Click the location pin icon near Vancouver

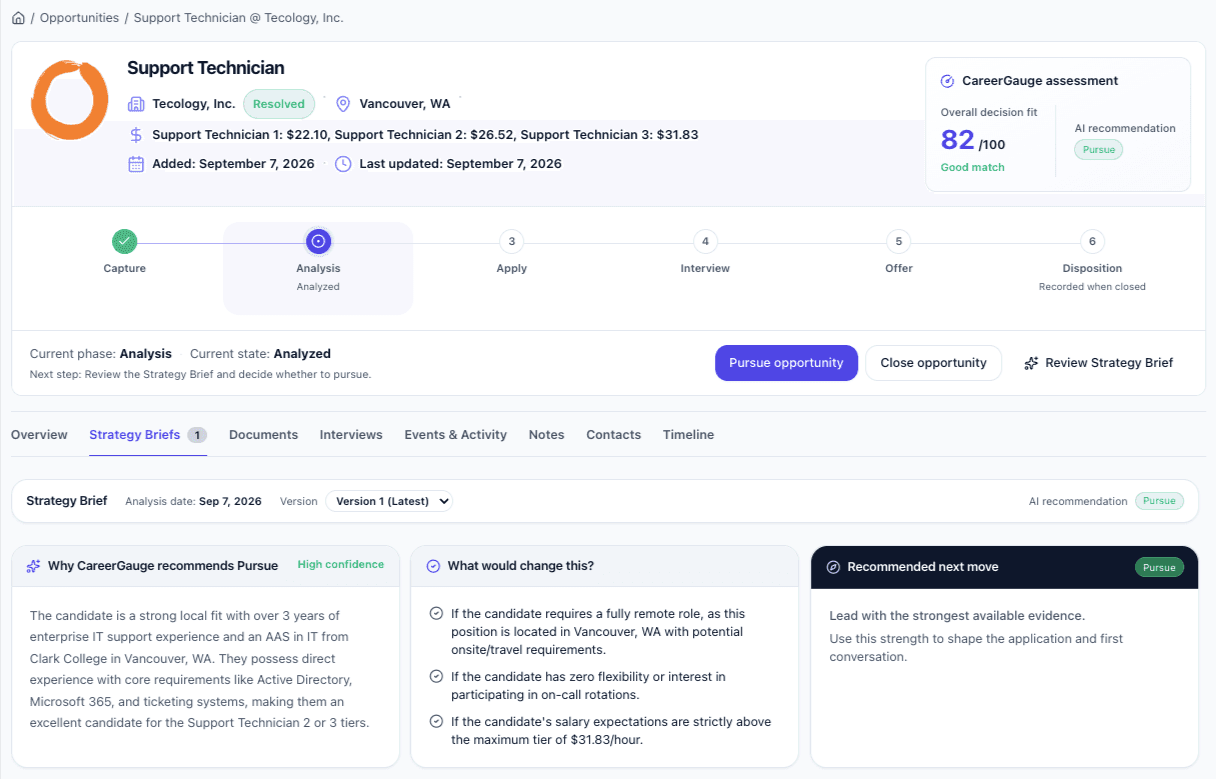[x=343, y=104]
